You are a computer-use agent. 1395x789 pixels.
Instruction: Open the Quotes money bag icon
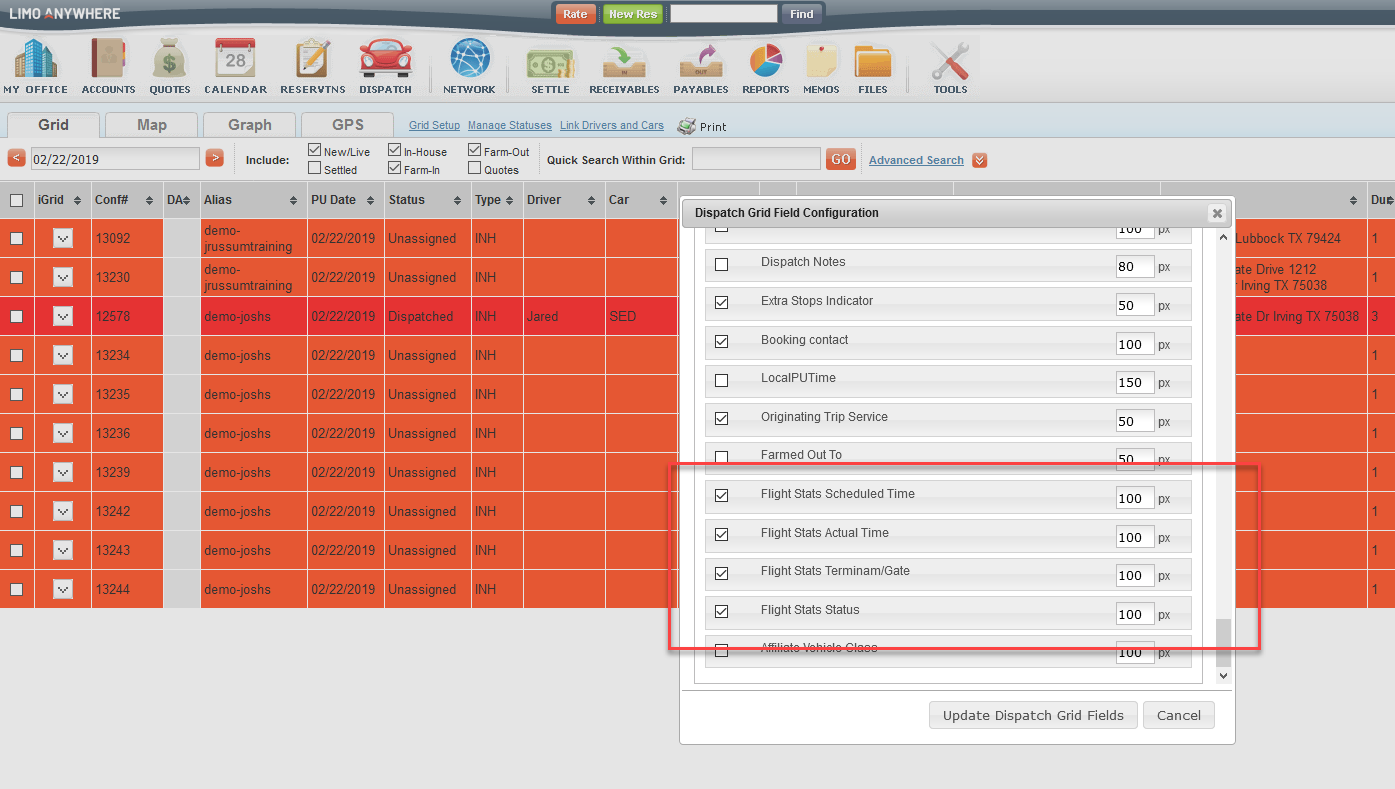coord(170,64)
